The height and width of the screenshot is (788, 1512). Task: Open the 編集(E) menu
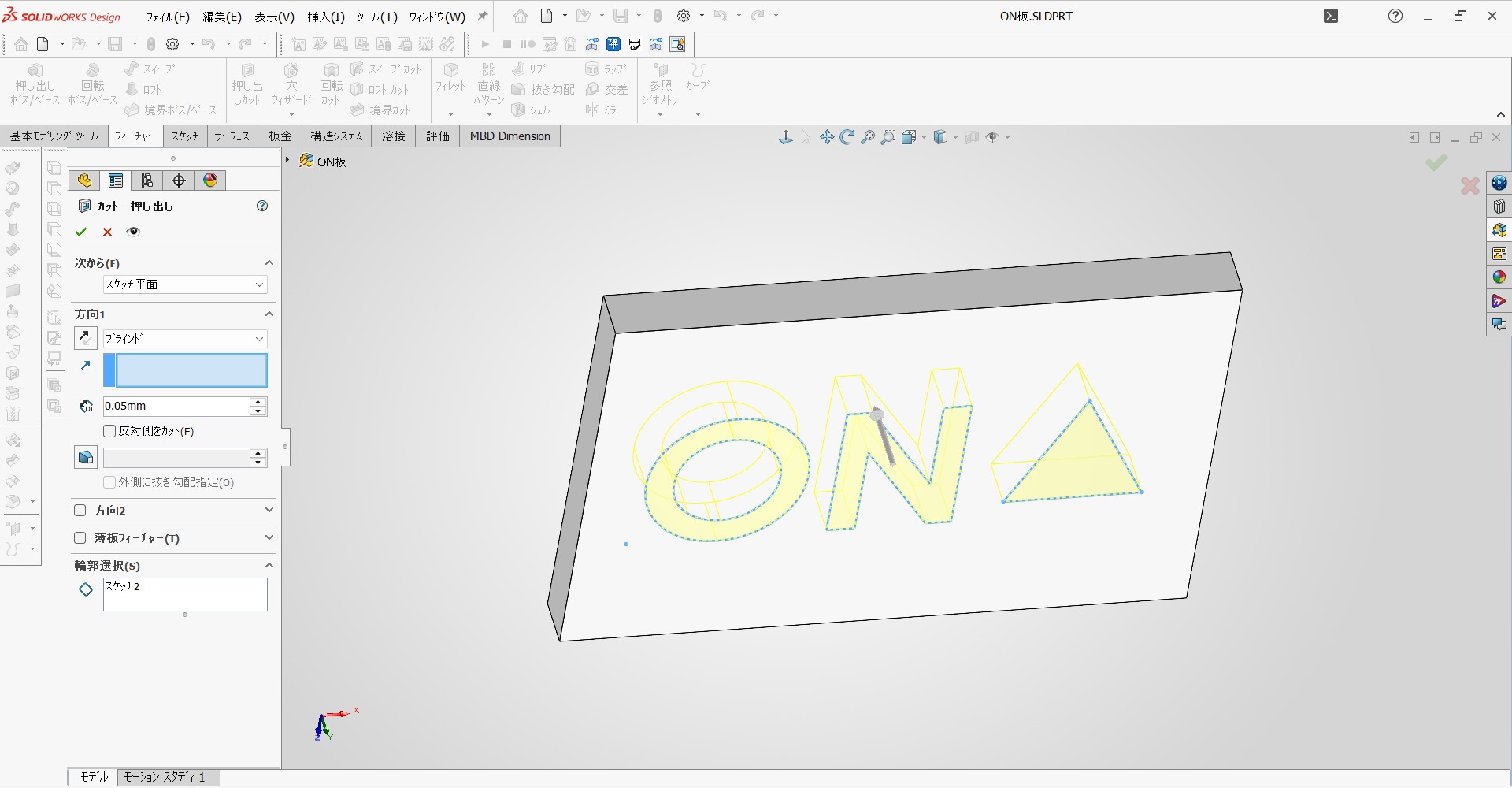(222, 17)
